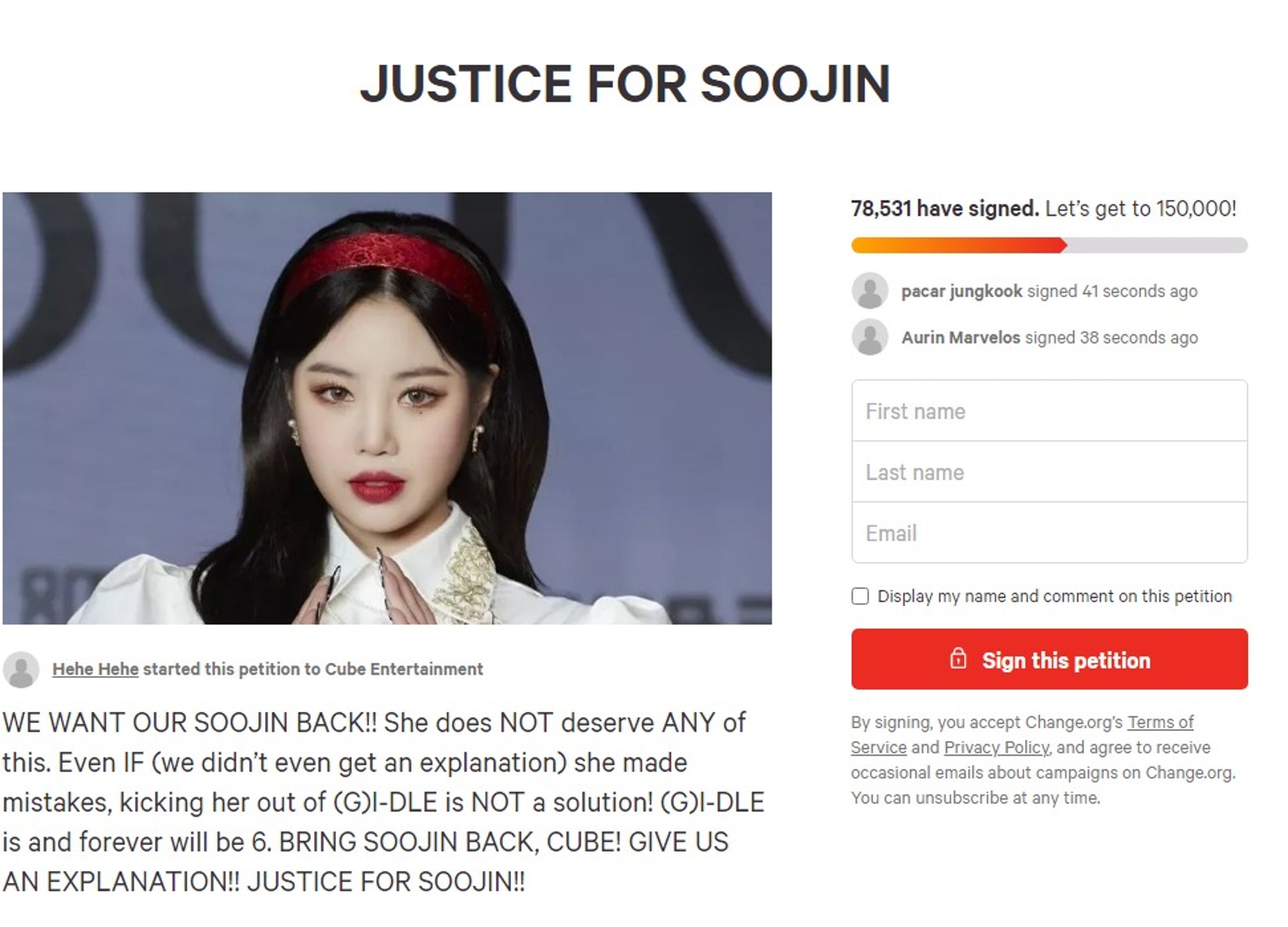Screen dimensions: 1288x927
Task: Click the pacar jungkook signer name
Action: coord(961,291)
